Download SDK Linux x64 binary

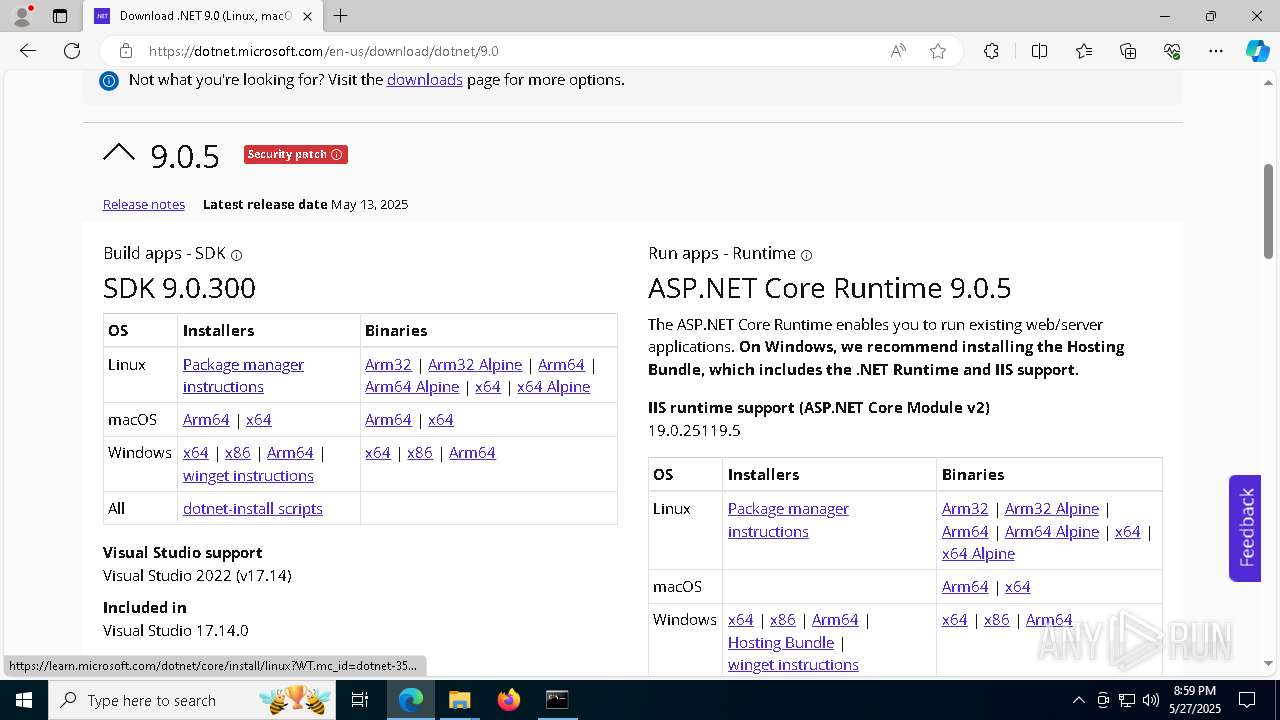488,387
